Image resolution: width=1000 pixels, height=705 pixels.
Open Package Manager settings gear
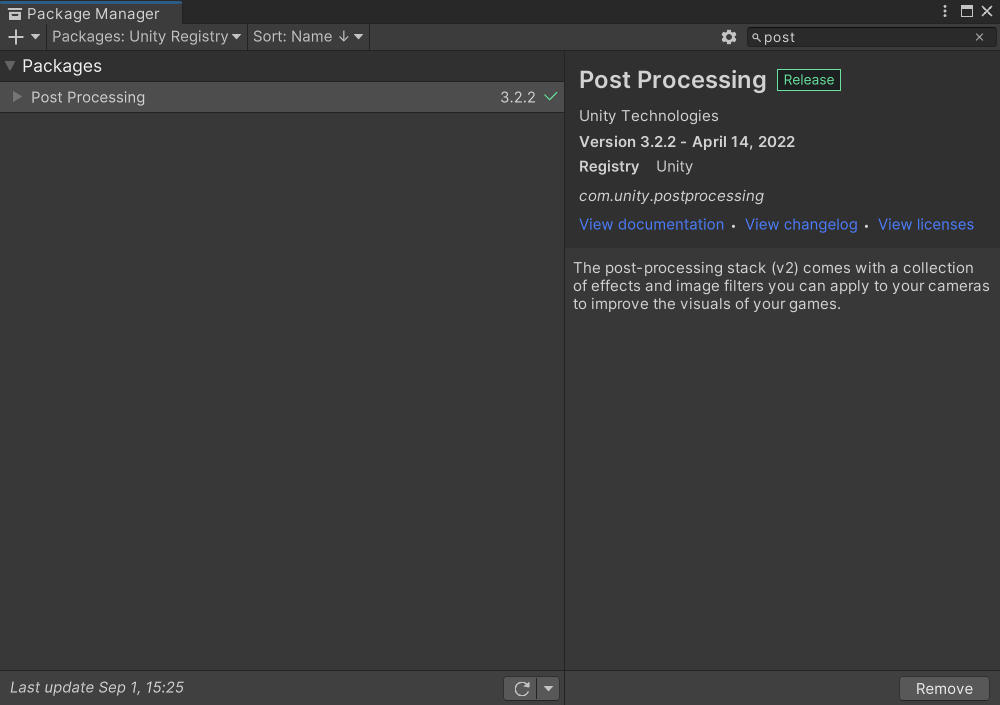[x=729, y=37]
